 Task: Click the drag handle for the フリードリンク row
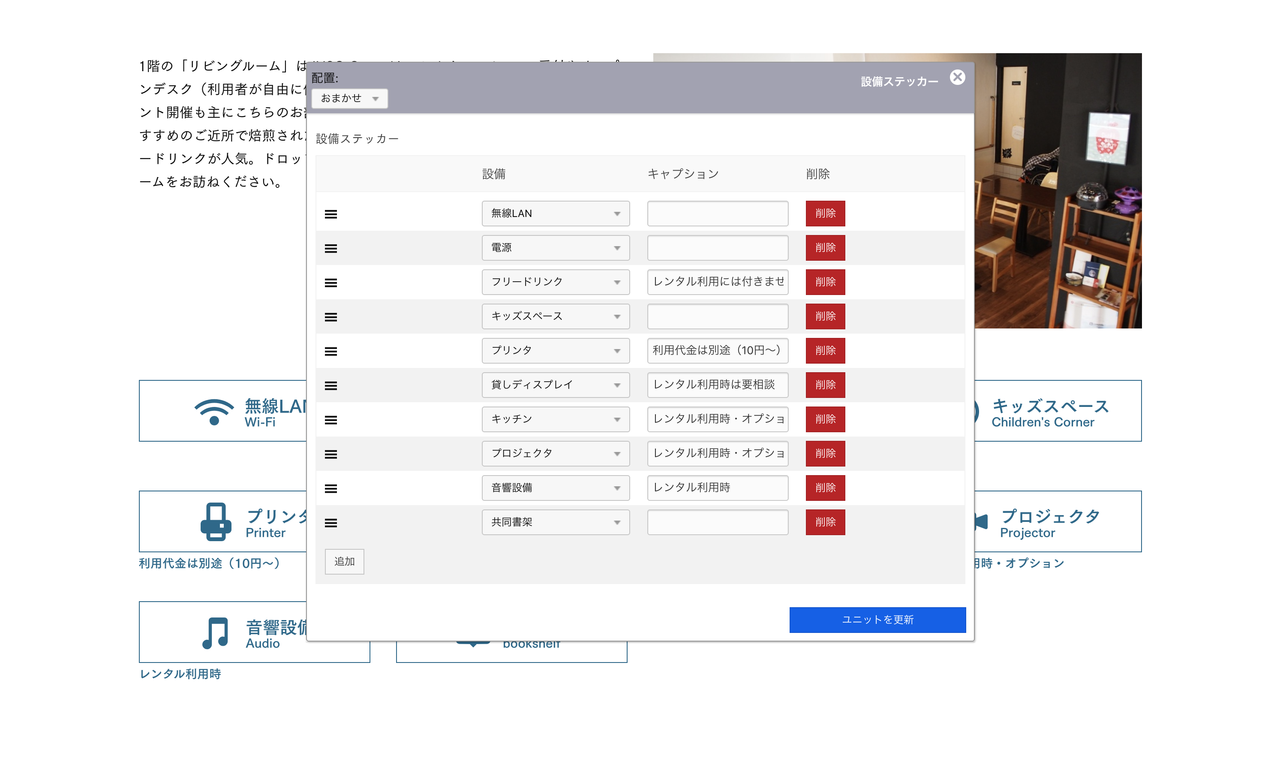point(331,283)
